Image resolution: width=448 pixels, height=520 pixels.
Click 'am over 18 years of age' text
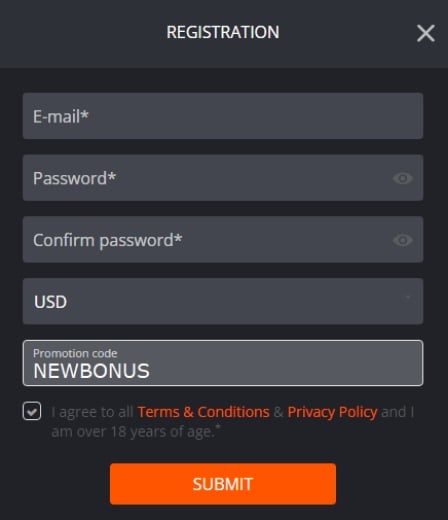[x=133, y=432]
